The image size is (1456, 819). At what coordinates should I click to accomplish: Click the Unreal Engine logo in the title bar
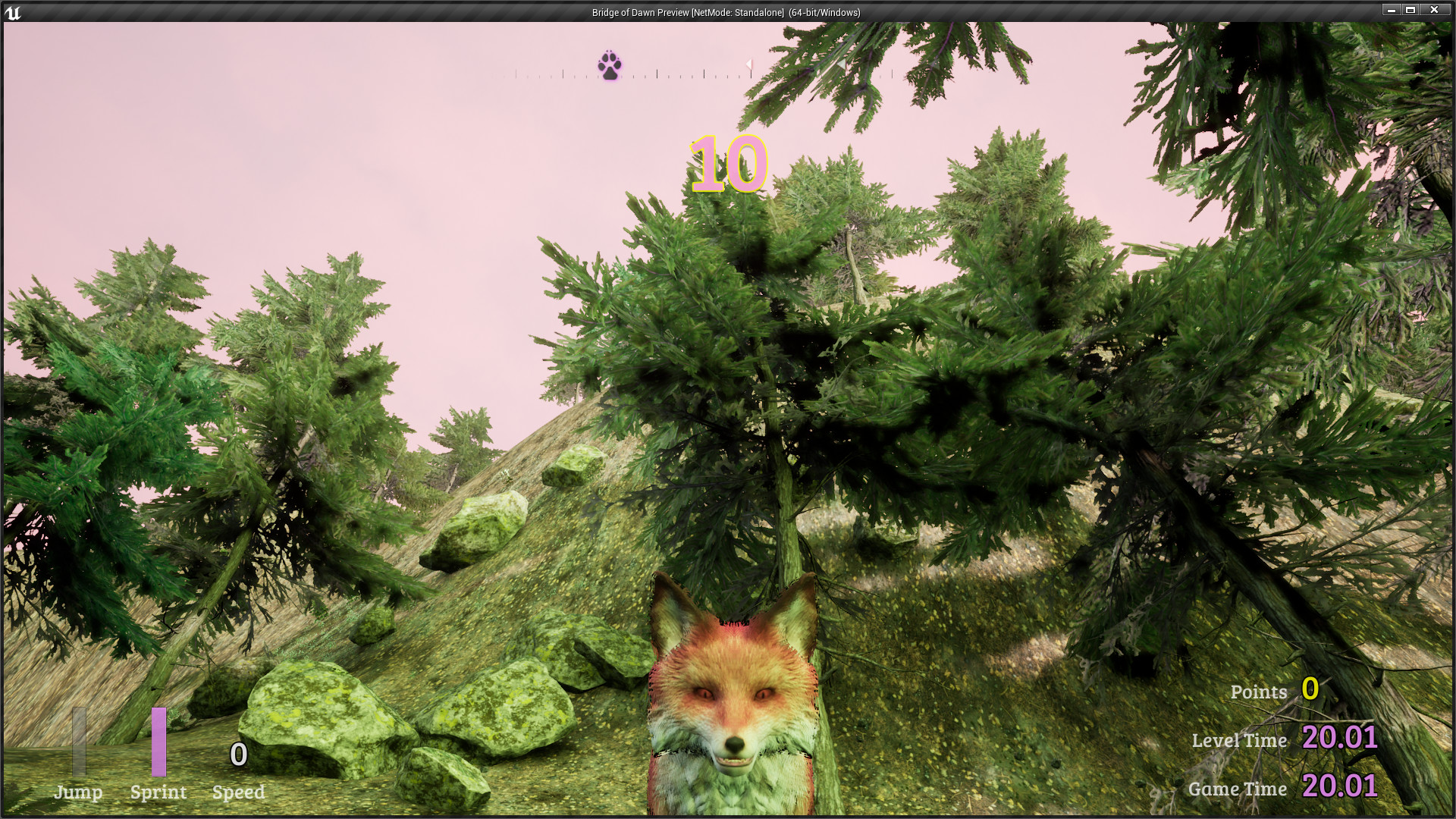click(15, 13)
